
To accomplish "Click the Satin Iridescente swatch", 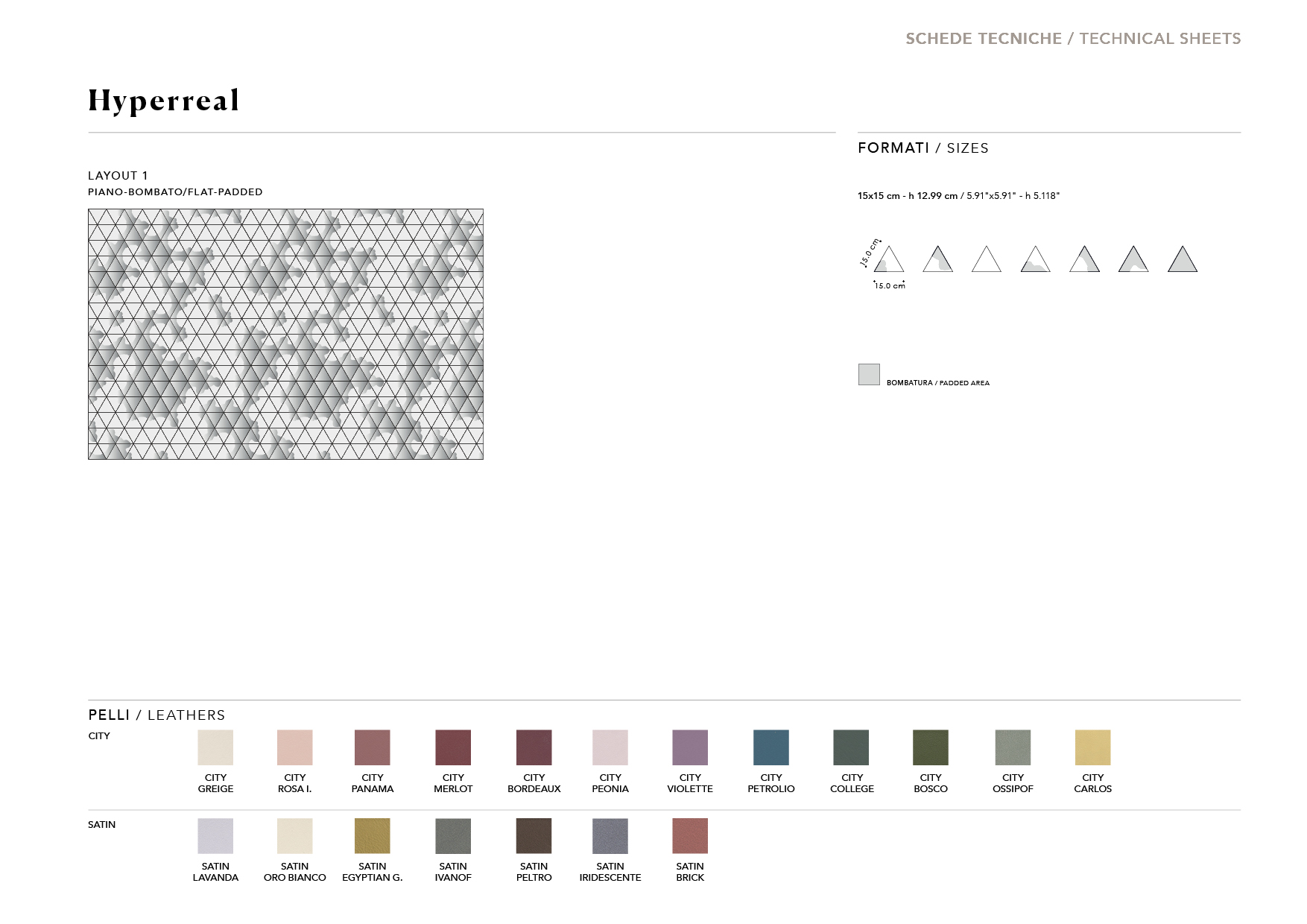I will click(x=610, y=836).
